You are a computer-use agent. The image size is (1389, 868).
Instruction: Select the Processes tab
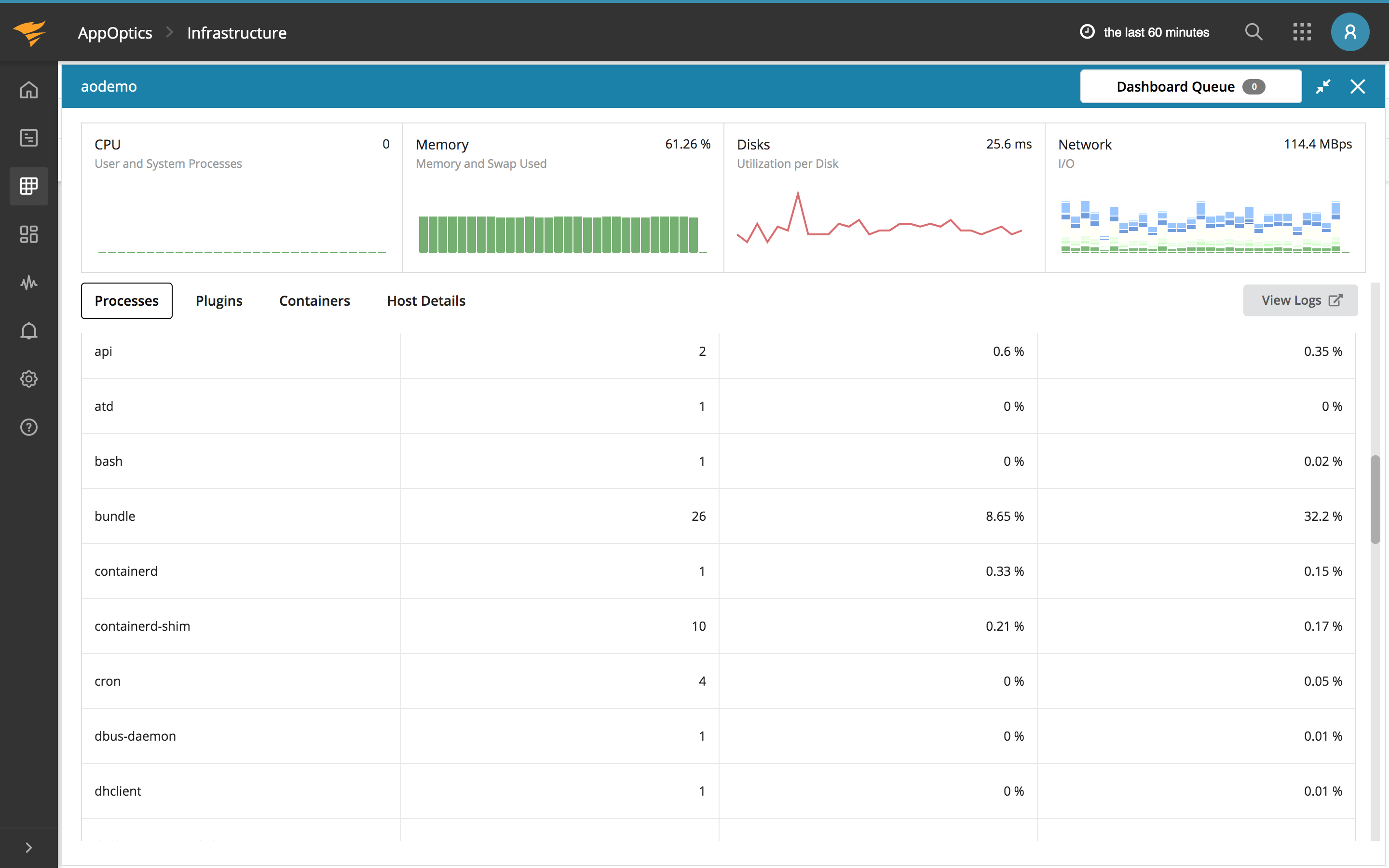pyautogui.click(x=127, y=301)
